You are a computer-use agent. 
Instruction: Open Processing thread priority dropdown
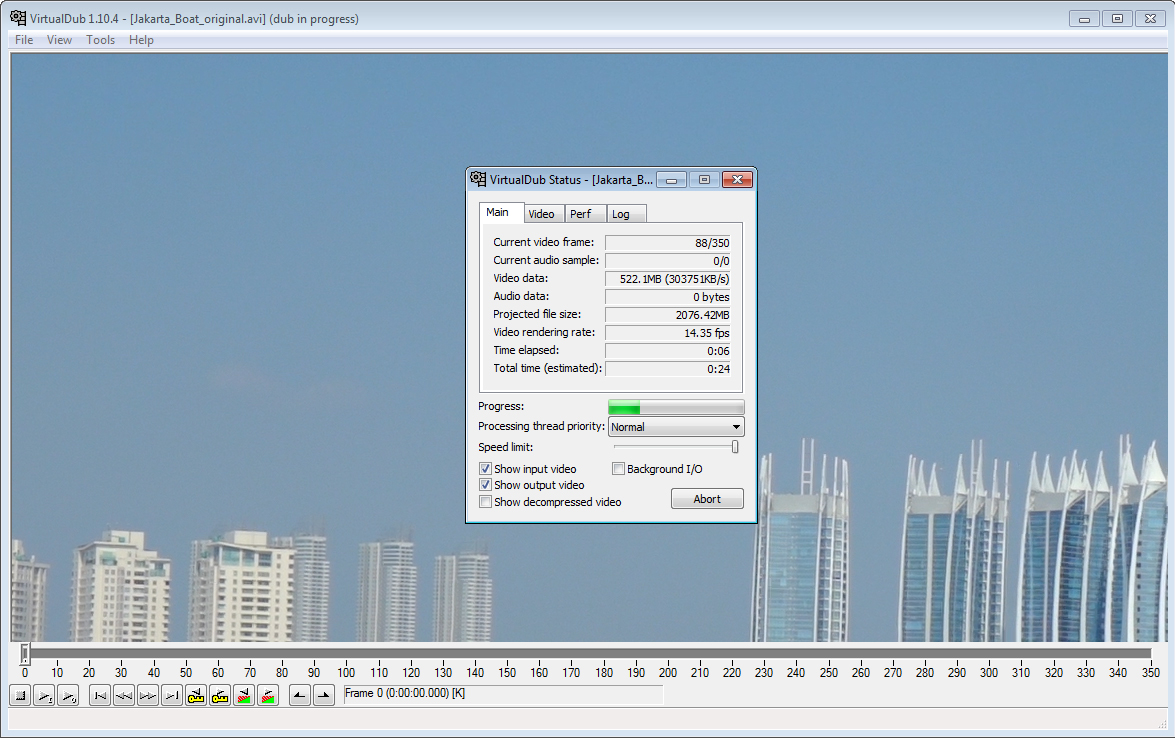pos(676,426)
